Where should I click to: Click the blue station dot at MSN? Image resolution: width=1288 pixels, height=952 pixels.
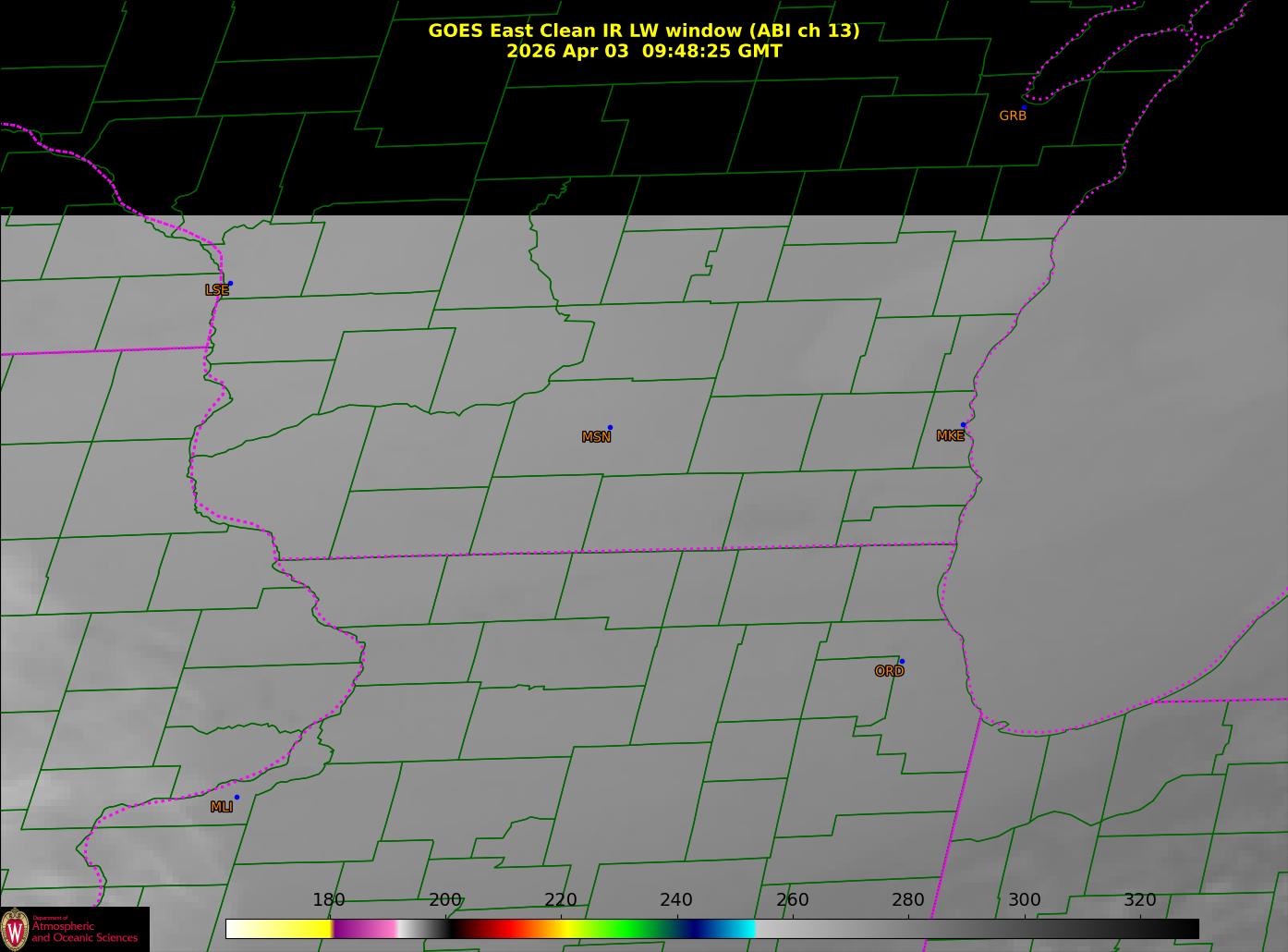click(x=610, y=428)
